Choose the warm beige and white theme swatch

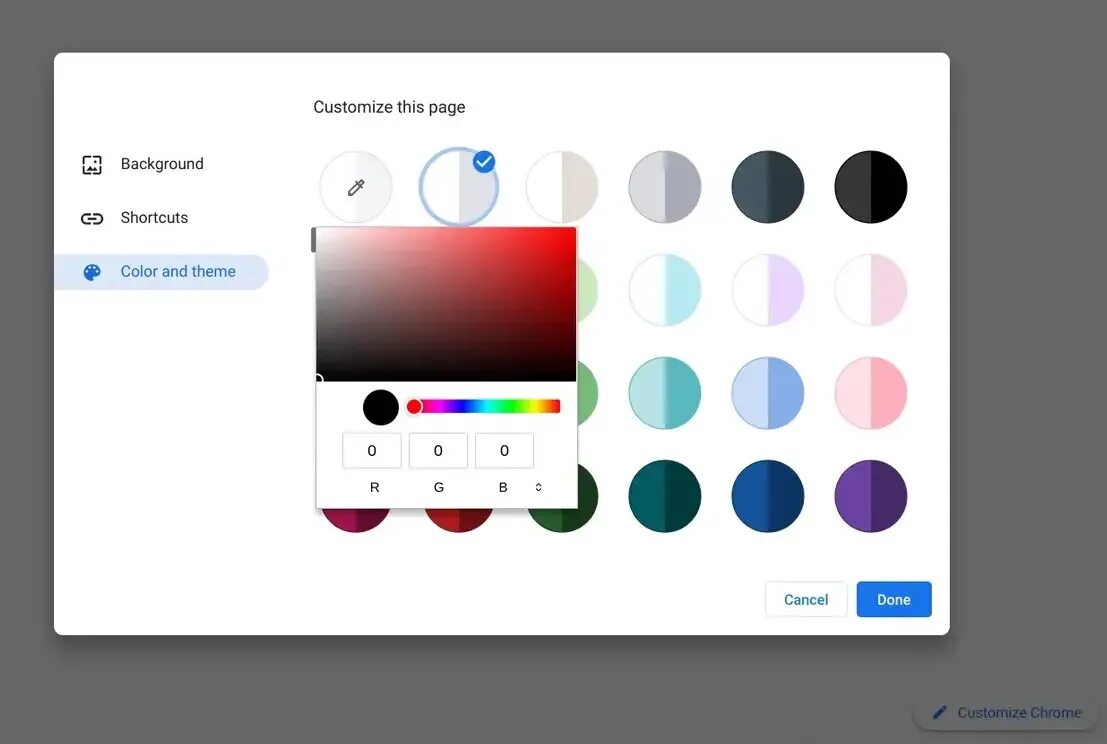562,187
